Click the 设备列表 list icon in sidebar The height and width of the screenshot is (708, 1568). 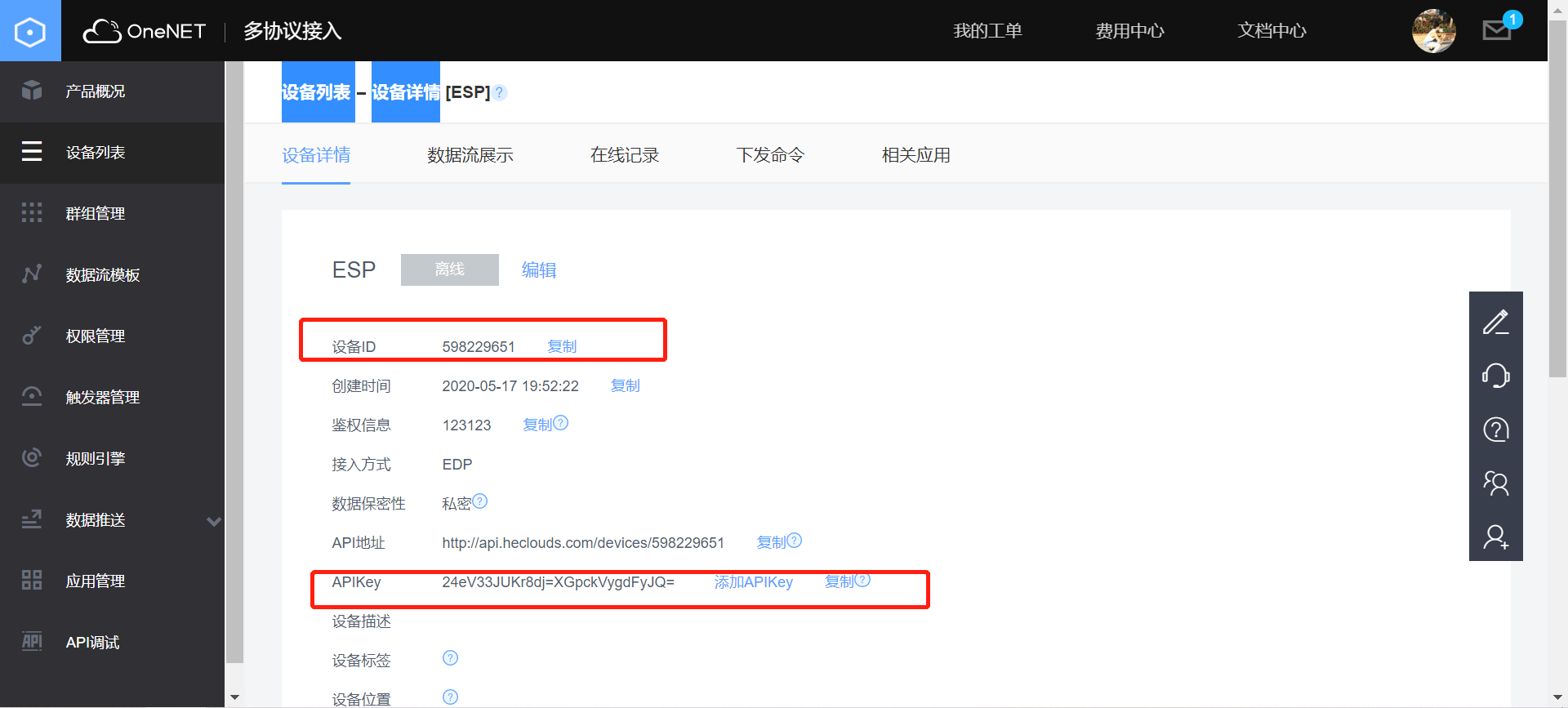coord(32,151)
